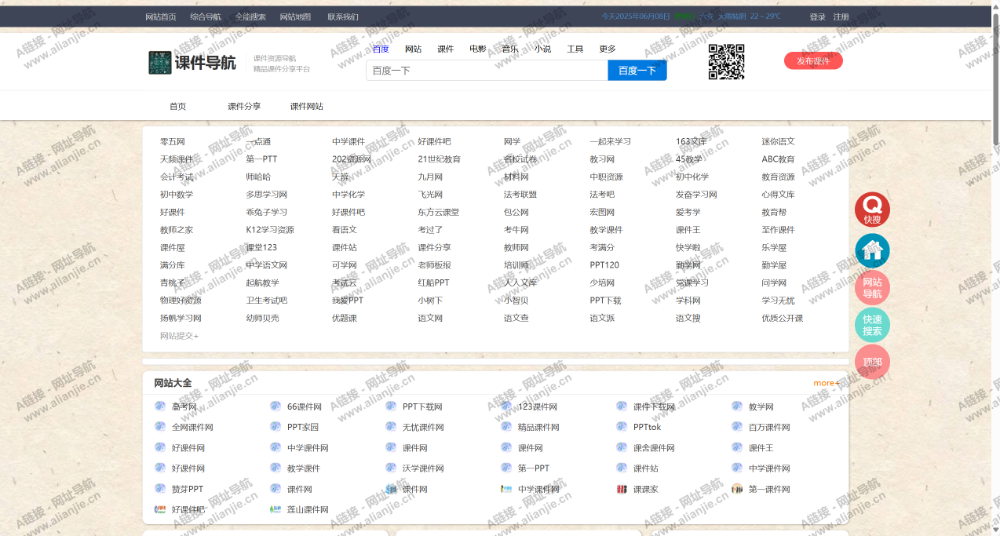
Task: Click the icon beside PPT家园
Action: click(x=276, y=427)
